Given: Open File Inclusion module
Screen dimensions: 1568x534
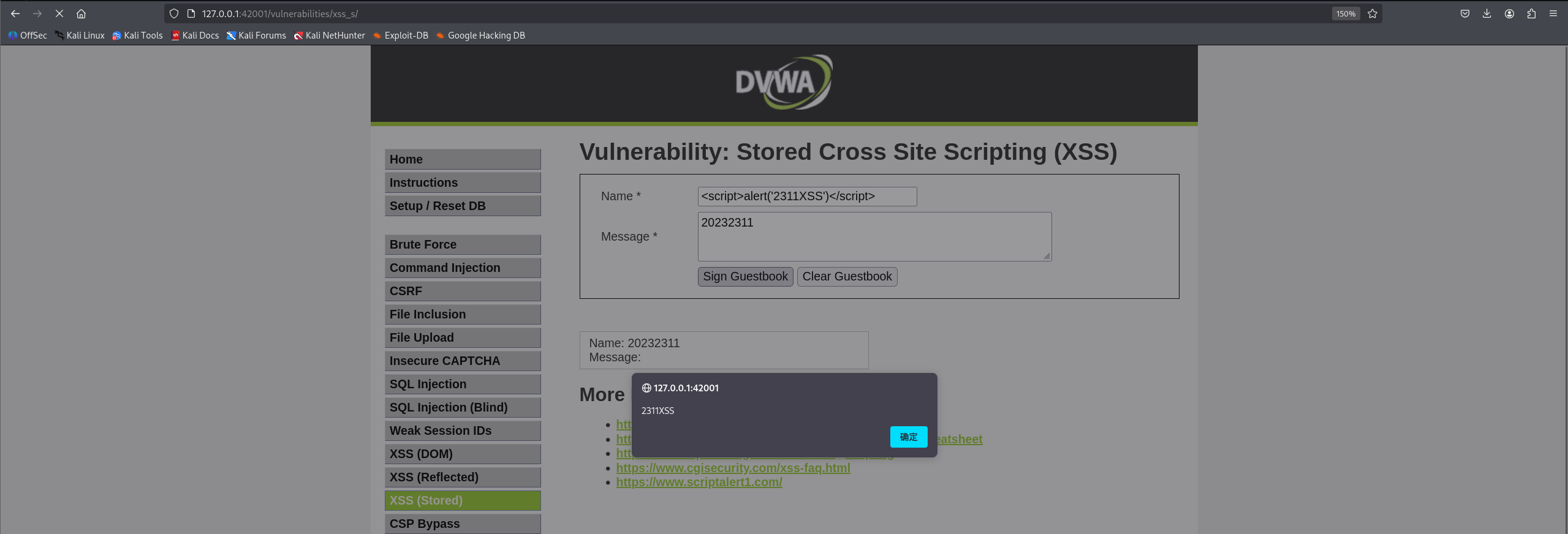Looking at the screenshot, I should click(463, 314).
